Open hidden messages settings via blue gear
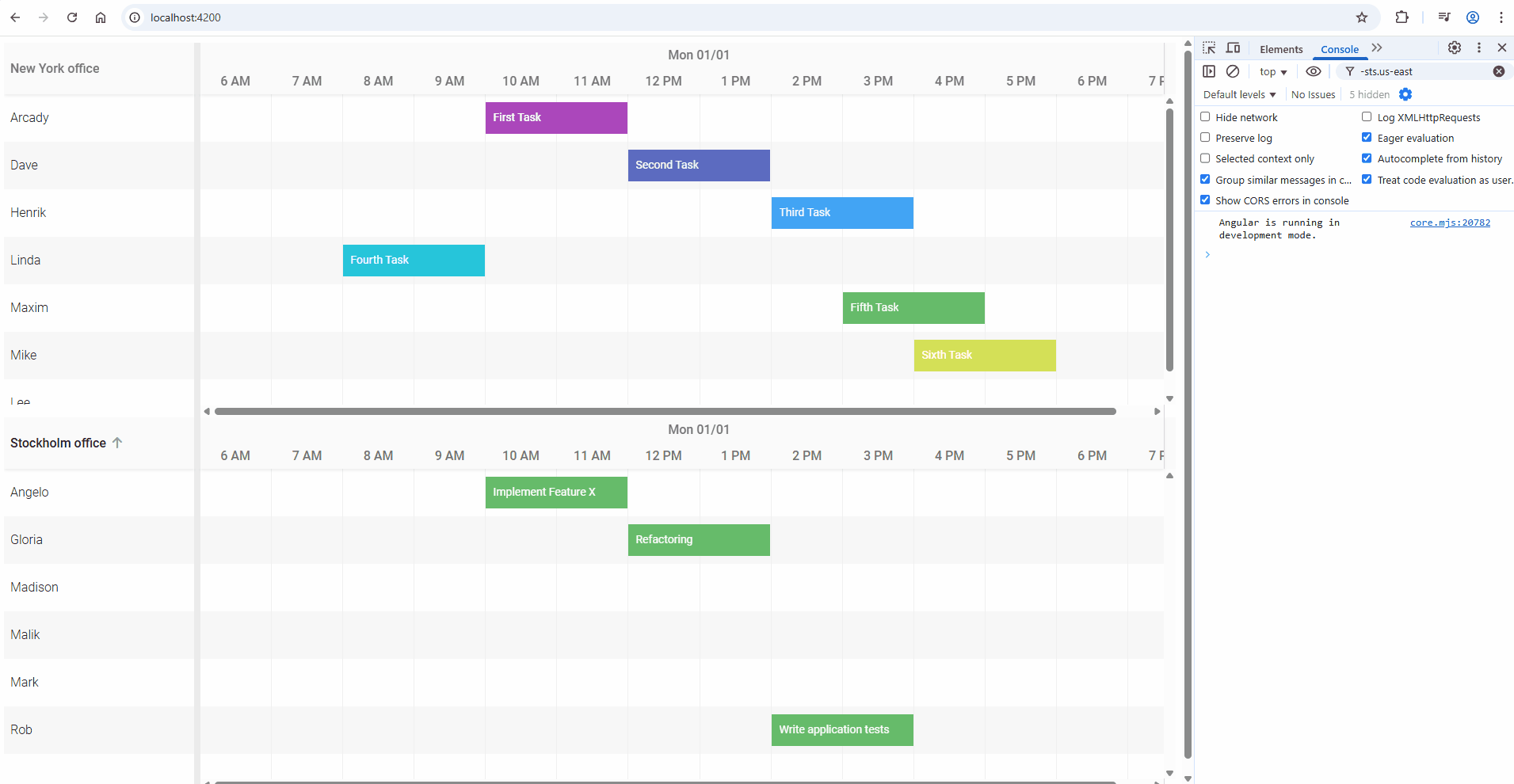 [1406, 94]
